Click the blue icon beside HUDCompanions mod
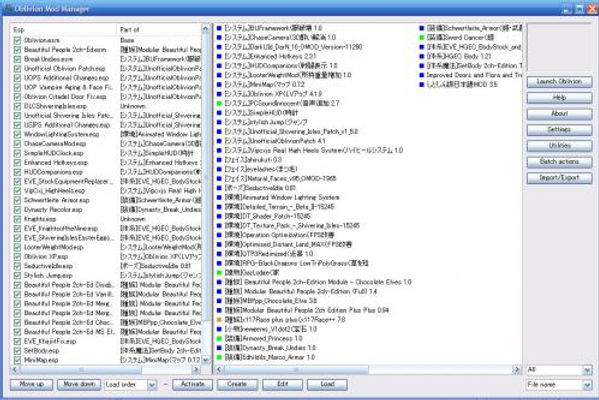Screen dimensions: 599x400 click(x=219, y=66)
